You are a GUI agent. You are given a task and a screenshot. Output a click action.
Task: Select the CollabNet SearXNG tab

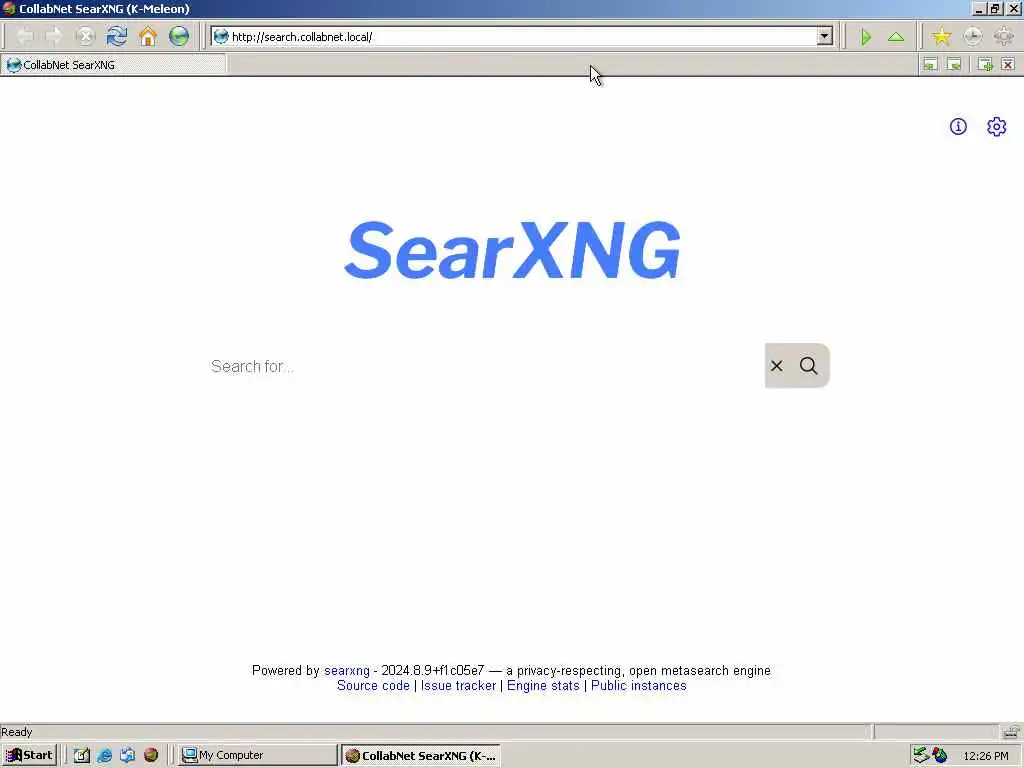(114, 65)
